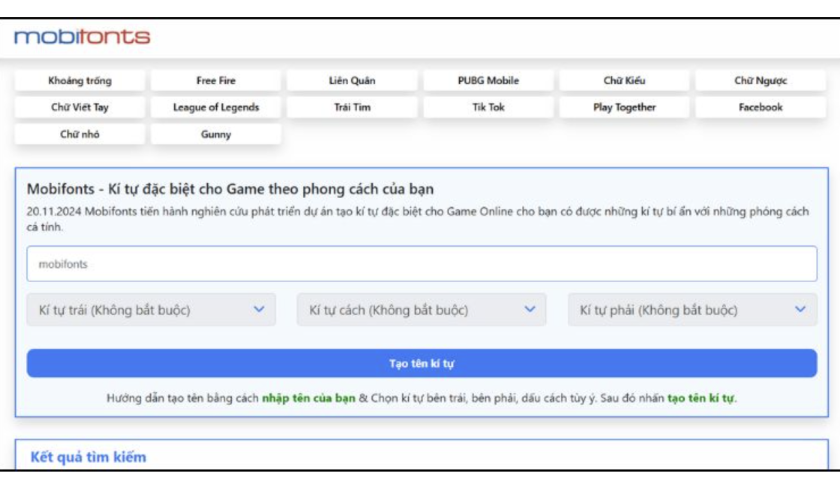
Task: Open Chữ Ngược category
Action: pos(760,81)
